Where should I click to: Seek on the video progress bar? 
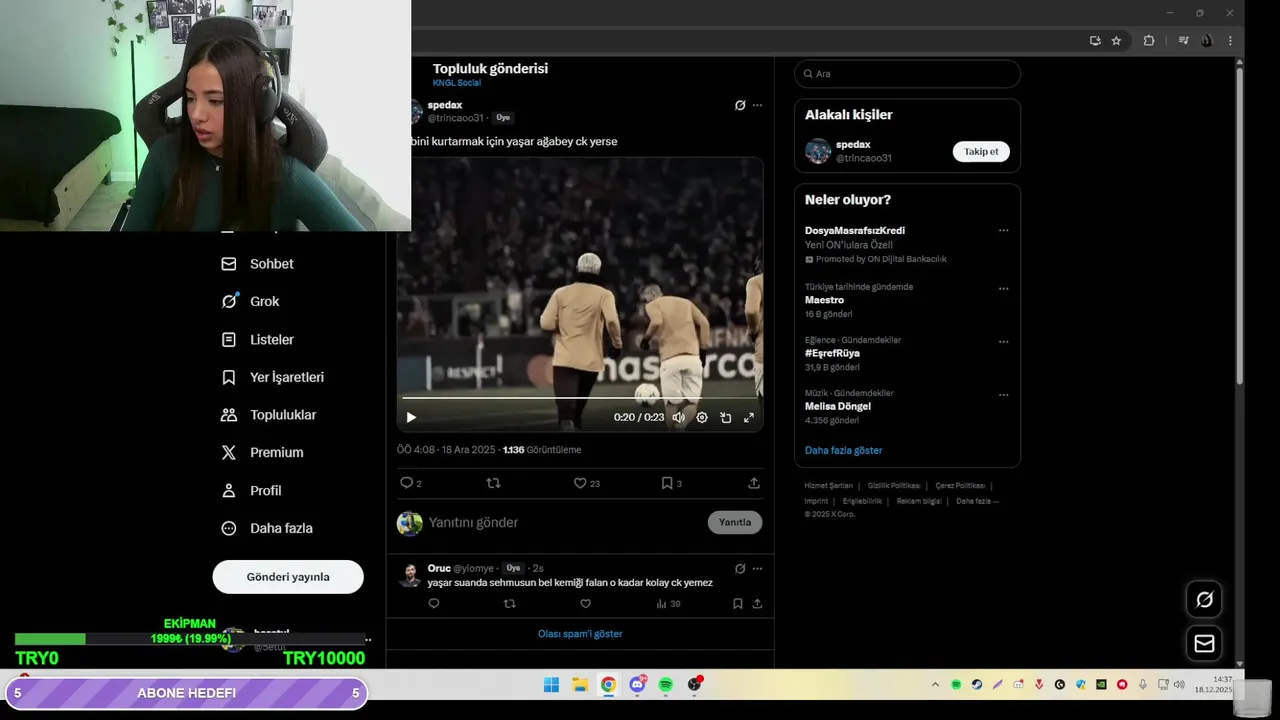(580, 398)
